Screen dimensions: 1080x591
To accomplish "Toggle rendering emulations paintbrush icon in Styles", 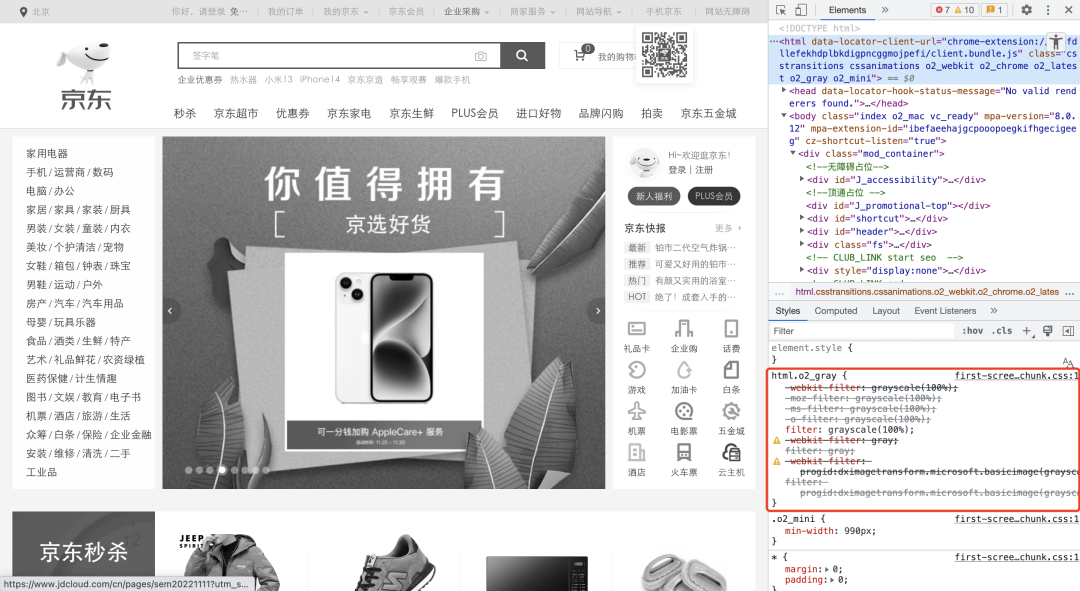I will click(x=1048, y=331).
